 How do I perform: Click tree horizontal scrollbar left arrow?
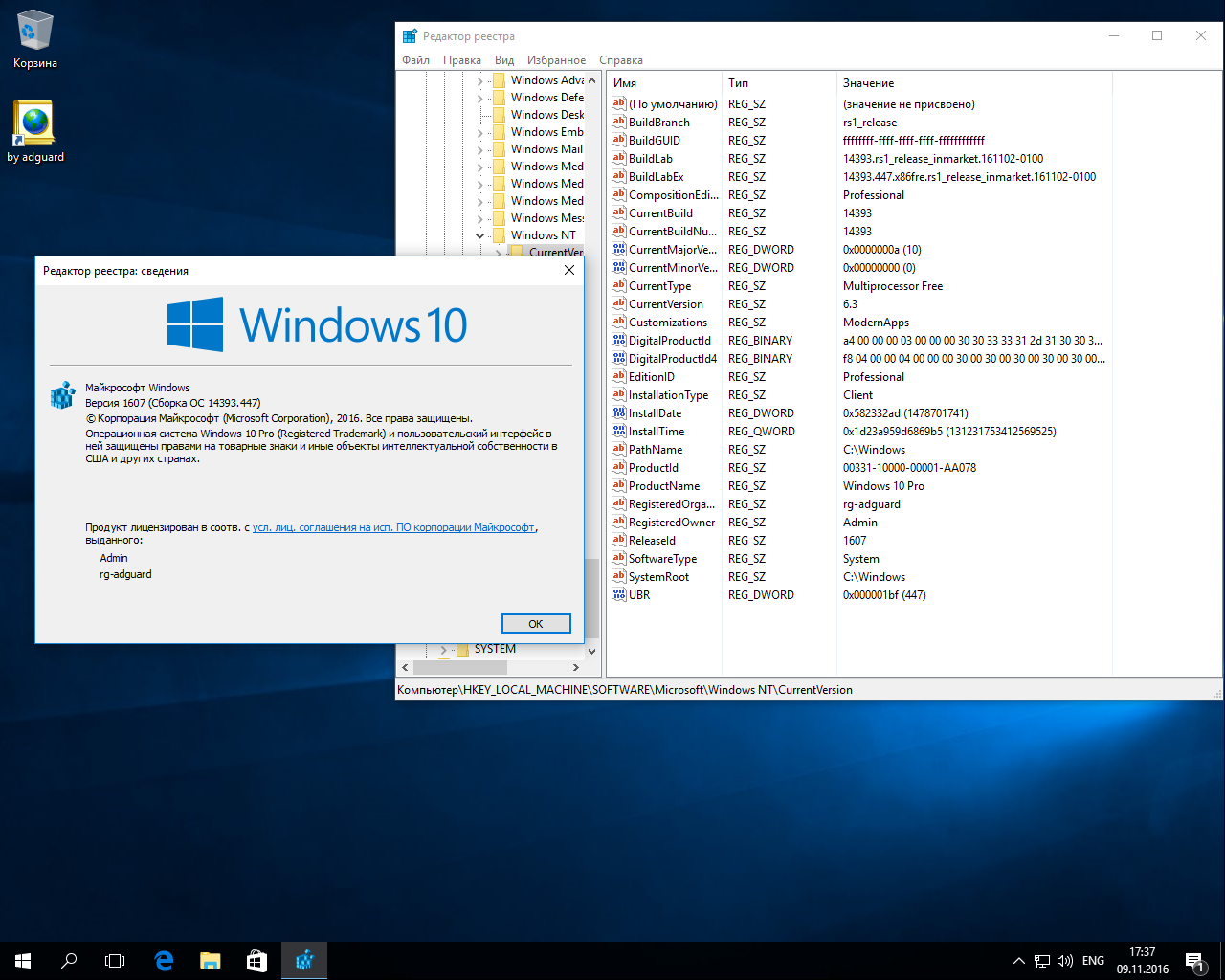click(x=405, y=667)
